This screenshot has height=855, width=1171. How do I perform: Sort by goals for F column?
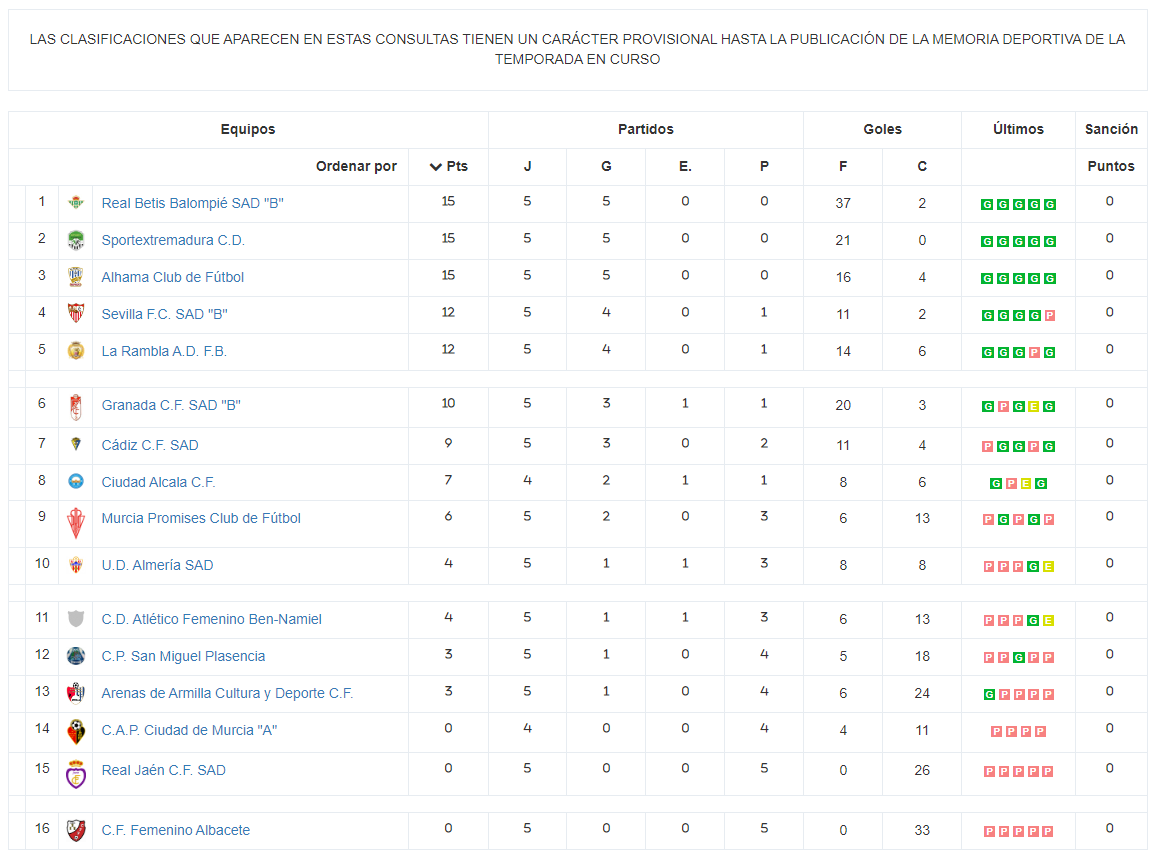click(x=843, y=167)
